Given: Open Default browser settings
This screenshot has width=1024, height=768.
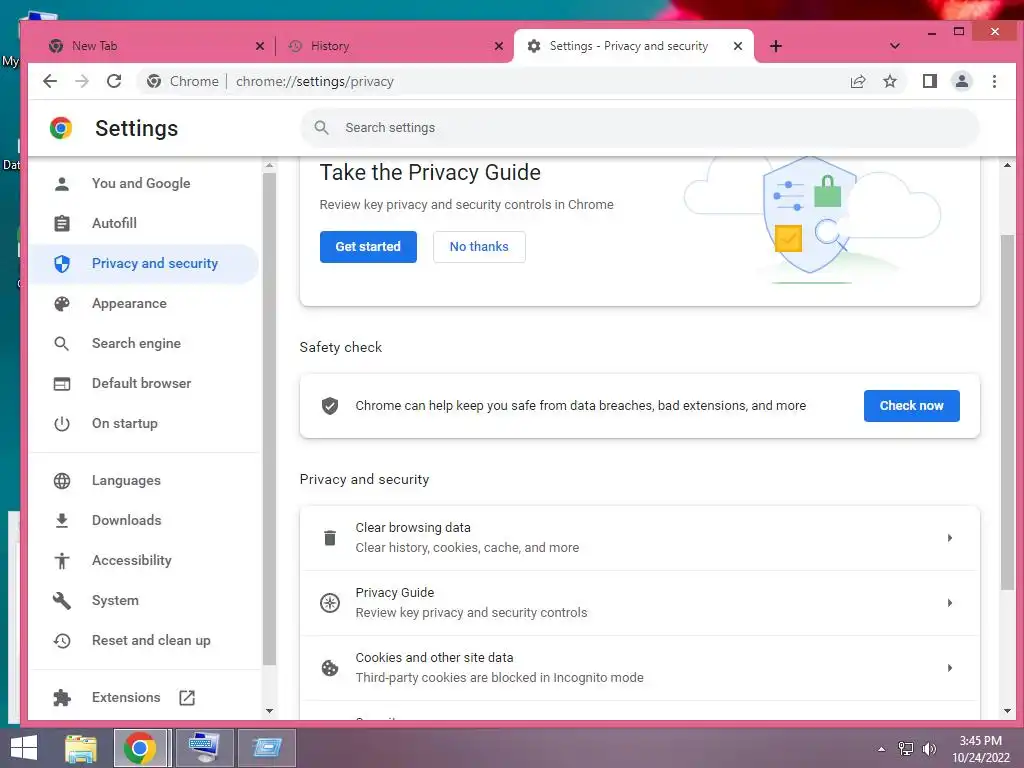Looking at the screenshot, I should tap(142, 383).
